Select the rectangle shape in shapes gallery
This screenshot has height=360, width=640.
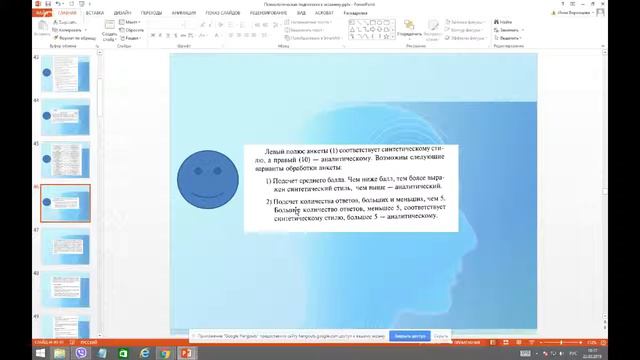pos(373,22)
